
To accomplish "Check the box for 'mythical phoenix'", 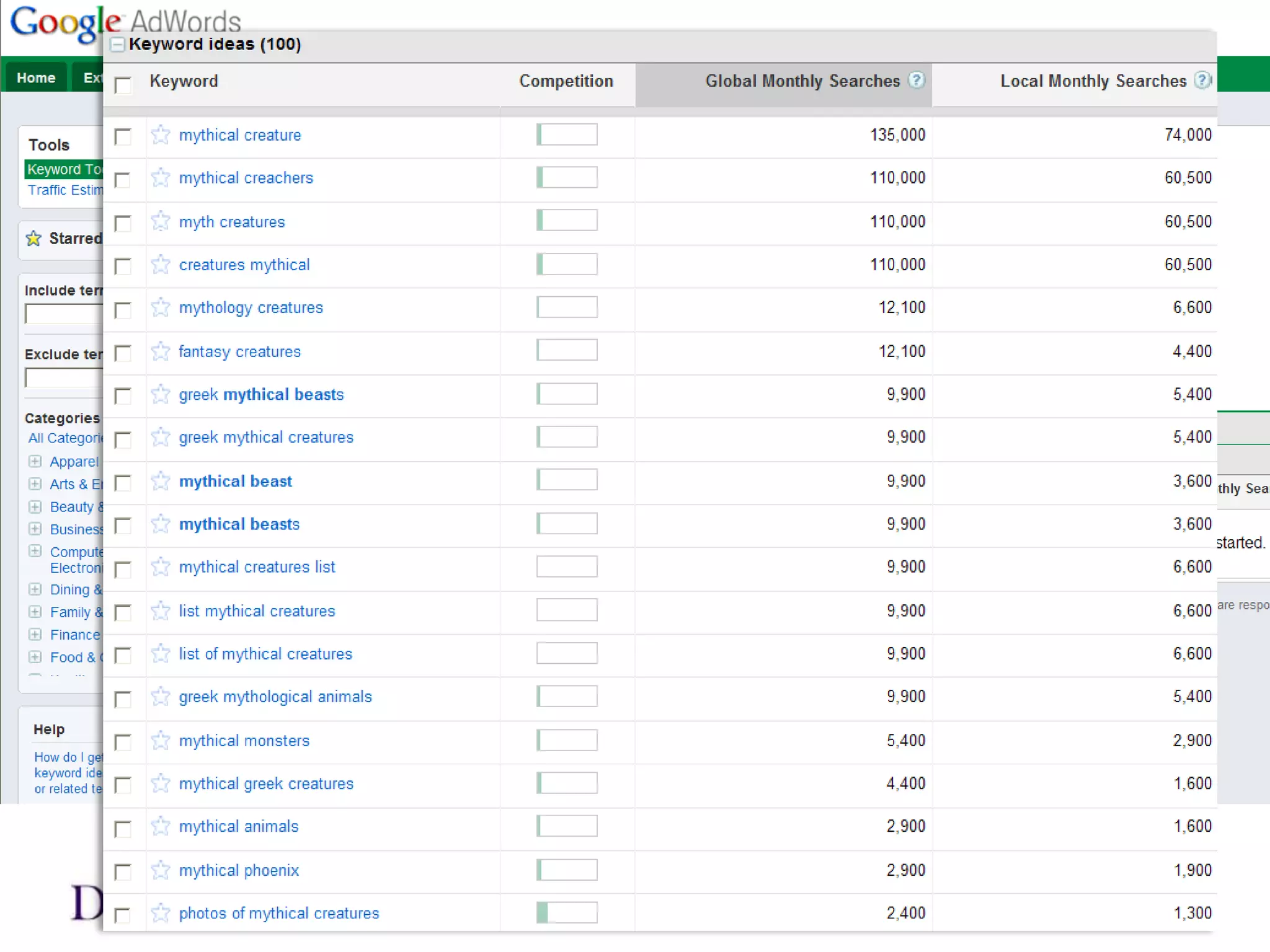I will [x=123, y=873].
